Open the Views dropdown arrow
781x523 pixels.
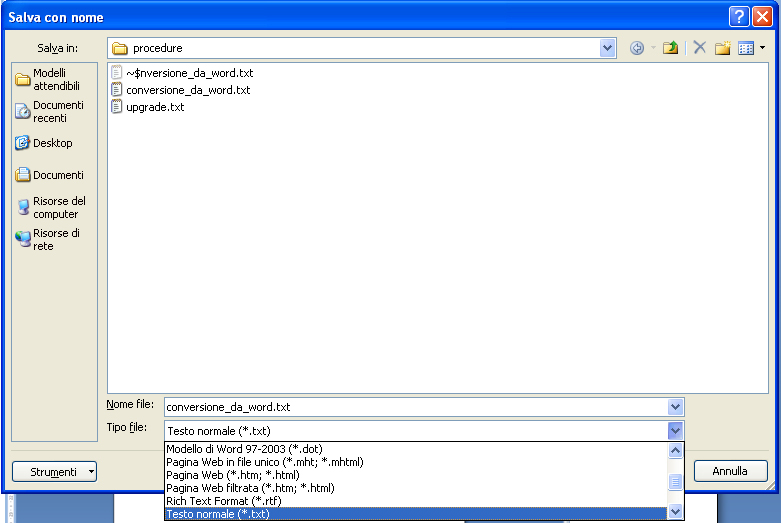click(763, 48)
